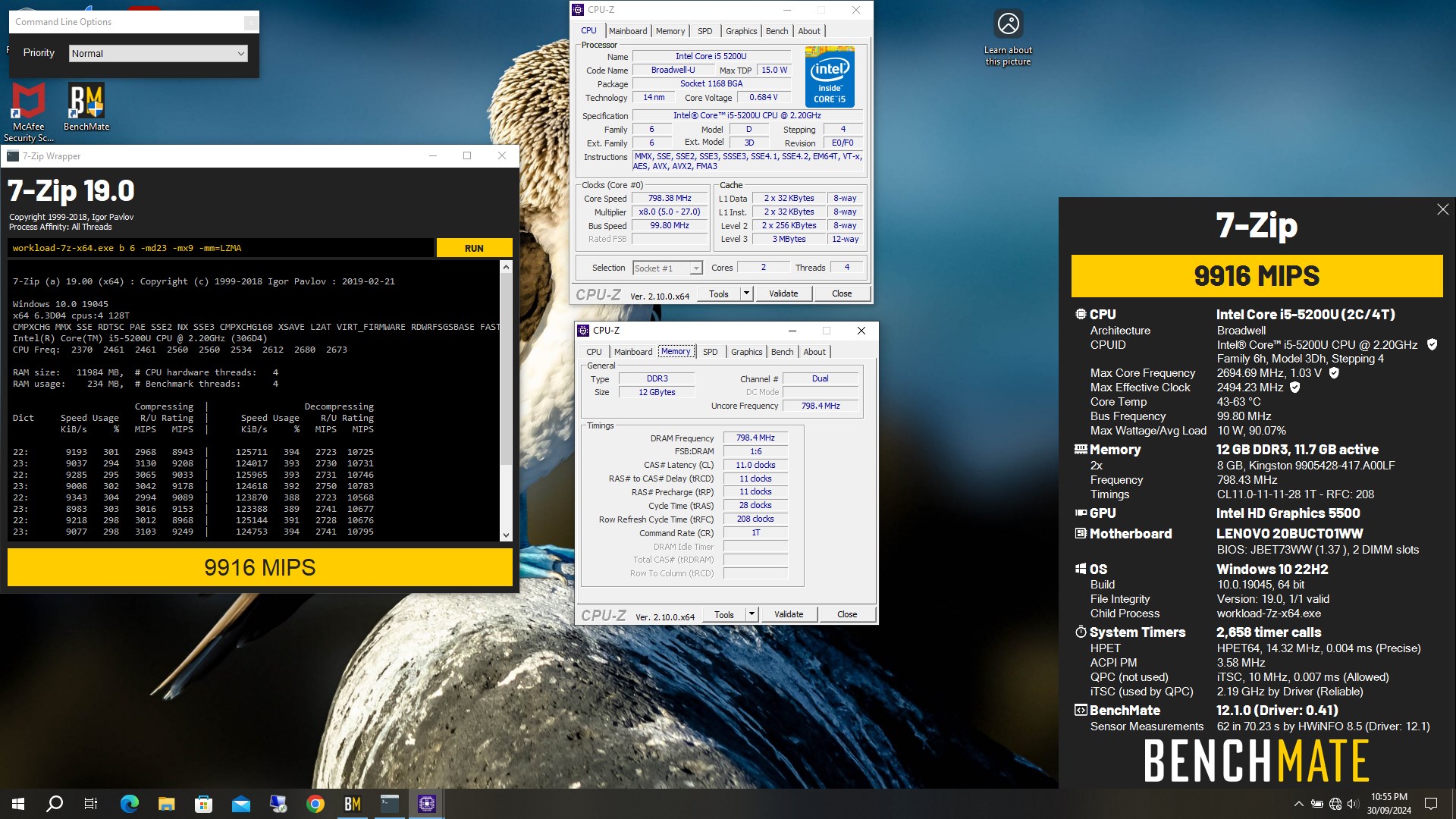
Task: Open the network tray icon
Action: point(1335,804)
